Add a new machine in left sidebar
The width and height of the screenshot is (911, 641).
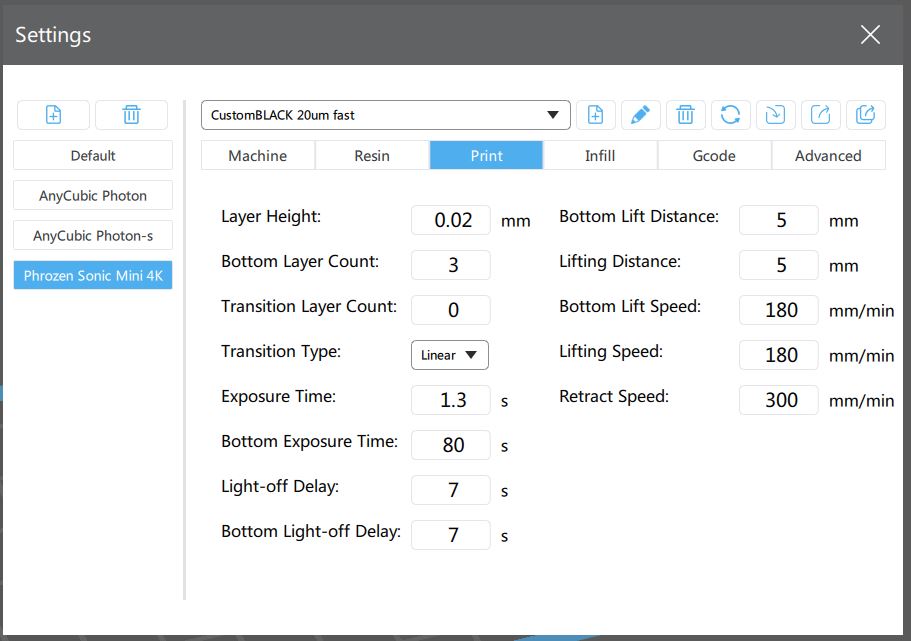54,115
